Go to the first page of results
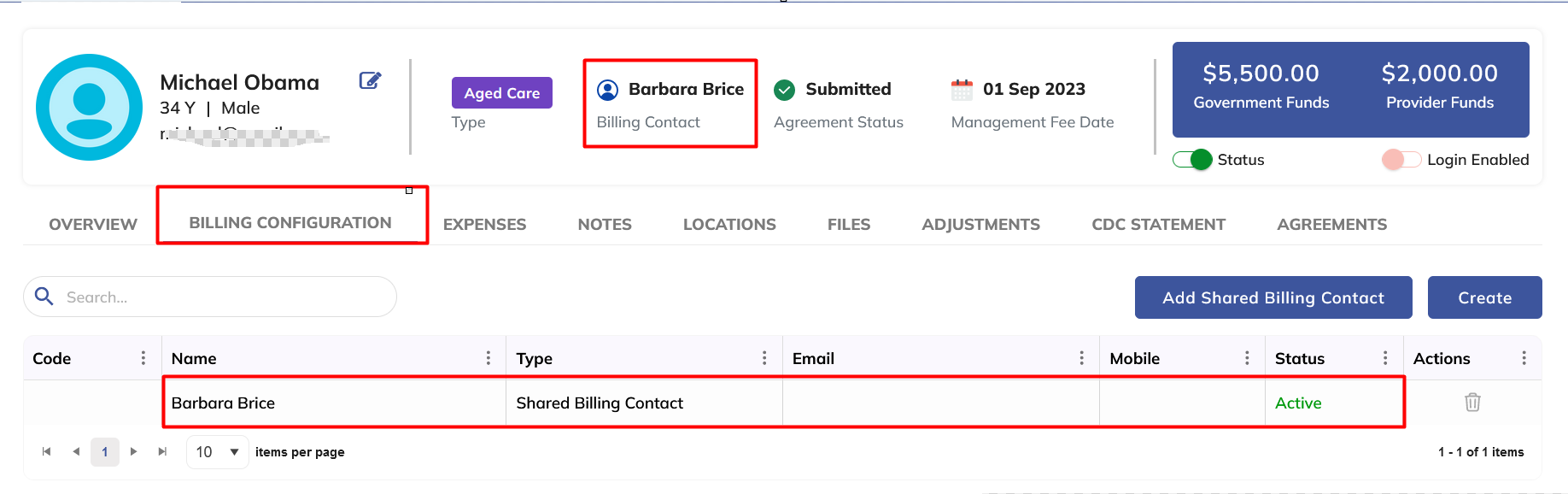The image size is (1568, 494). tap(47, 451)
